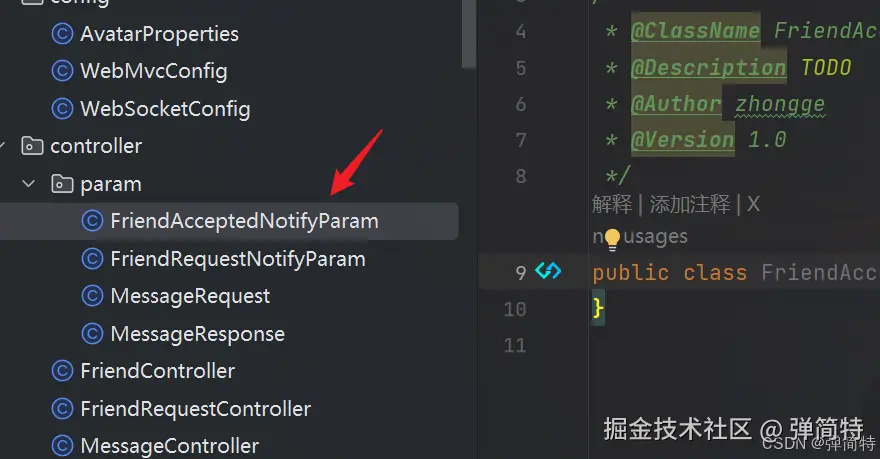The width and height of the screenshot is (880, 459).
Task: Click the 解释 inline hint link
Action: click(612, 204)
